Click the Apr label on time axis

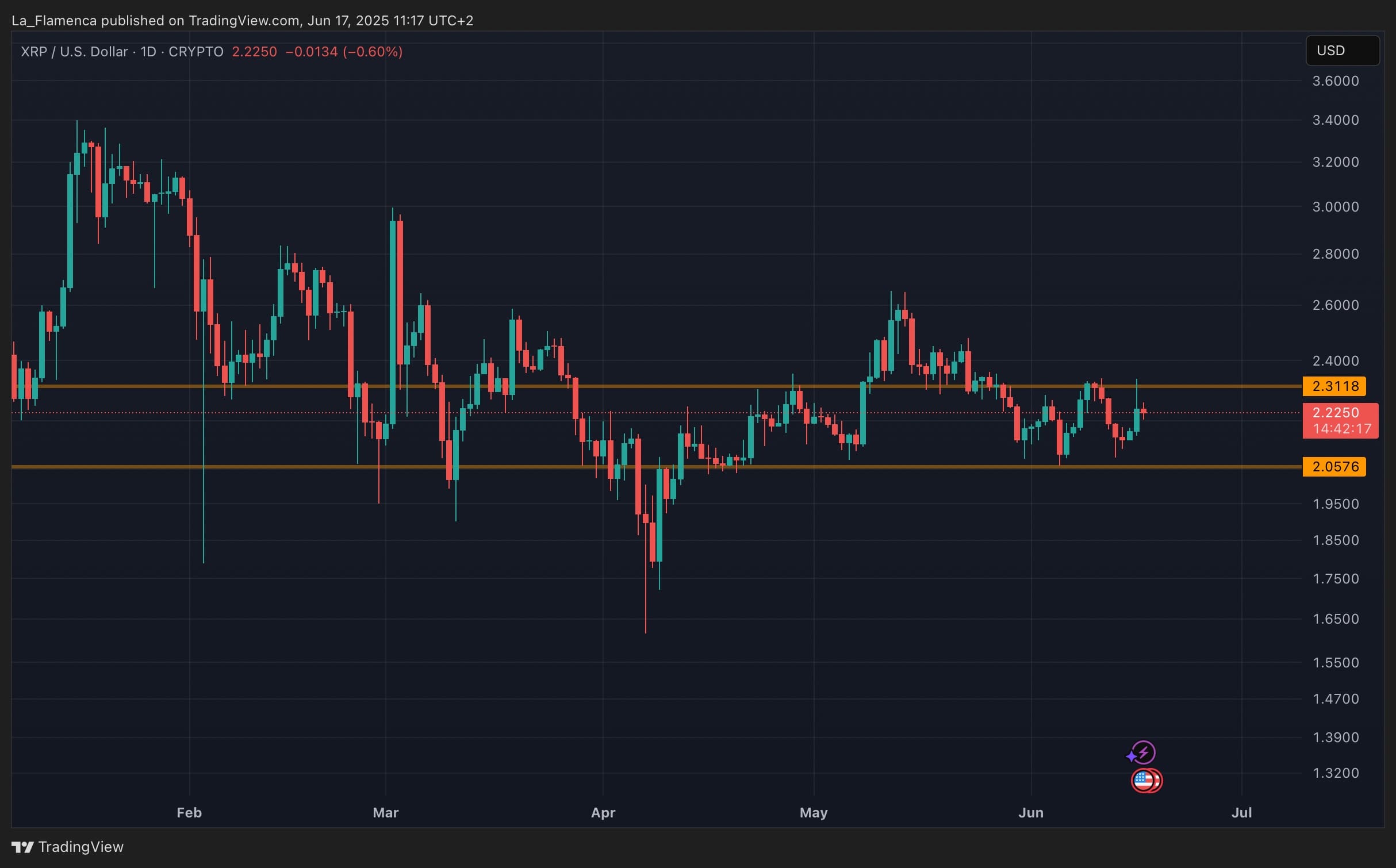[603, 812]
